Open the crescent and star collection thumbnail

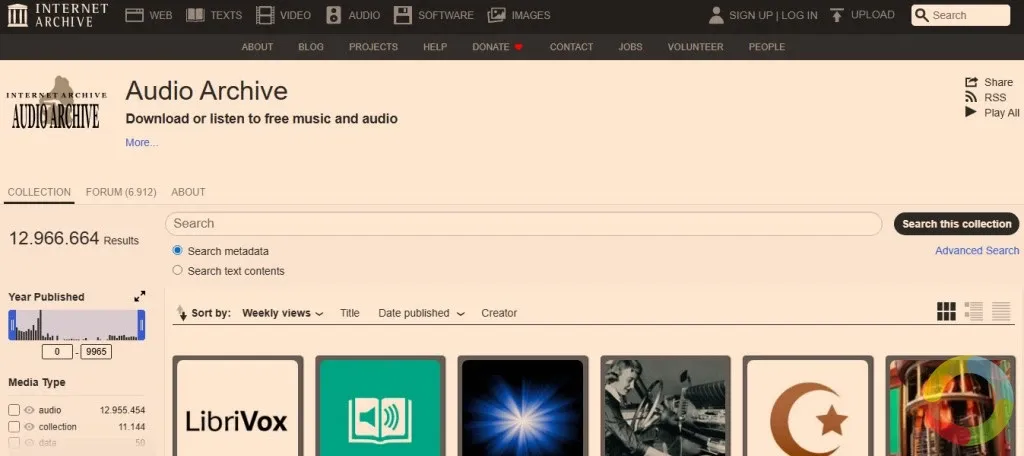pyautogui.click(x=808, y=406)
